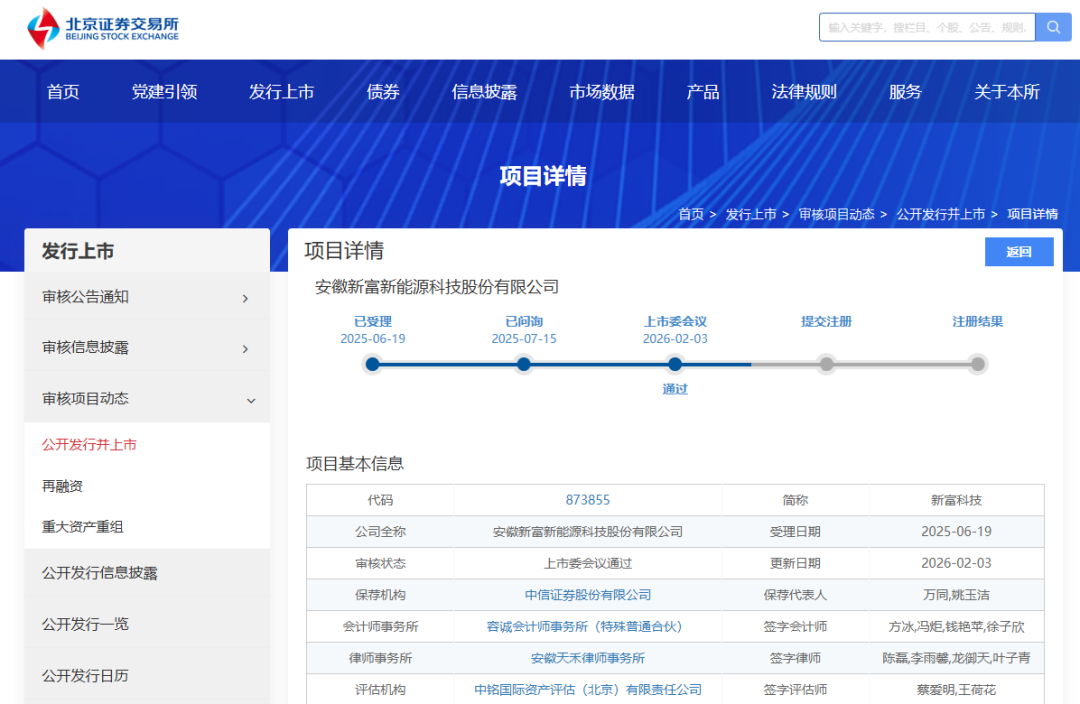Expand the 审核信息披露 sidebar arrow

[x=246, y=348]
